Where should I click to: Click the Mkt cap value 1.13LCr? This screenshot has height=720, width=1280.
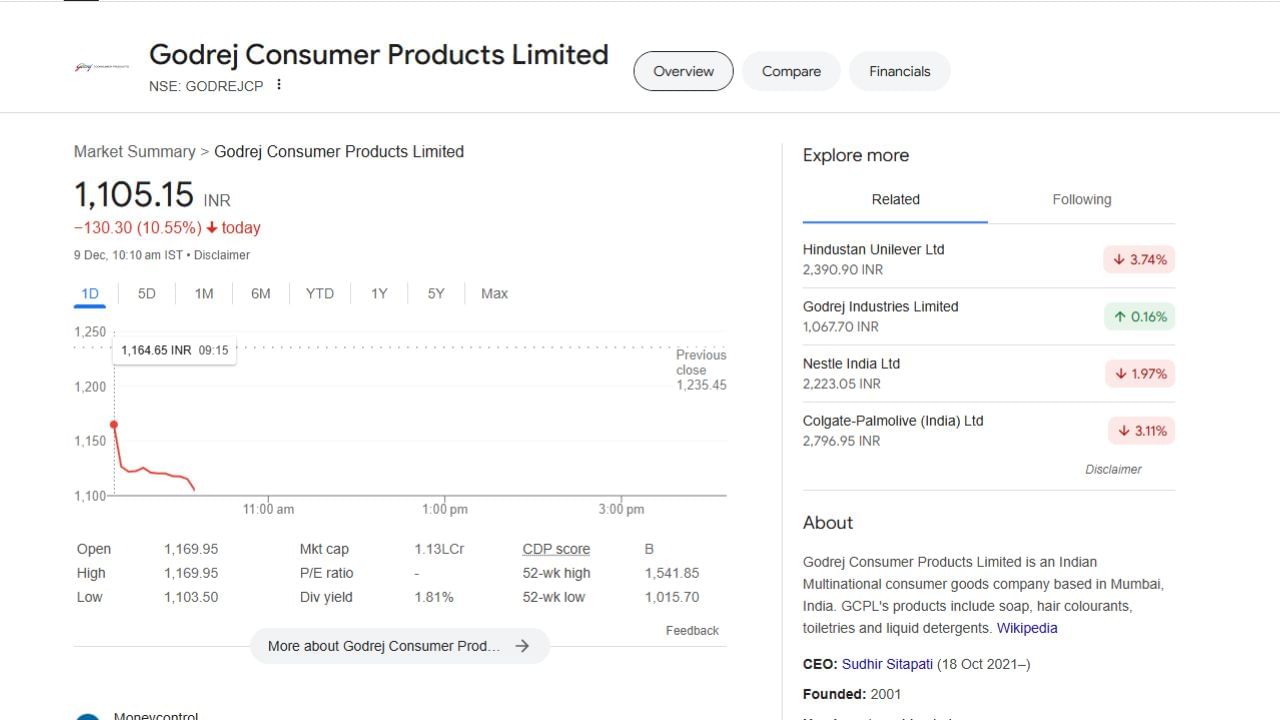click(439, 549)
